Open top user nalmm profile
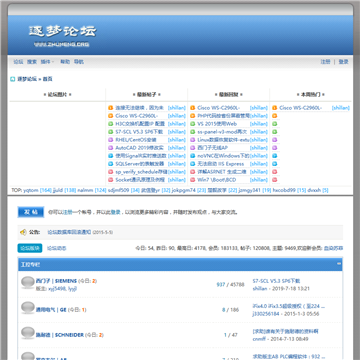The width and height of the screenshot is (360, 360). click(85, 190)
